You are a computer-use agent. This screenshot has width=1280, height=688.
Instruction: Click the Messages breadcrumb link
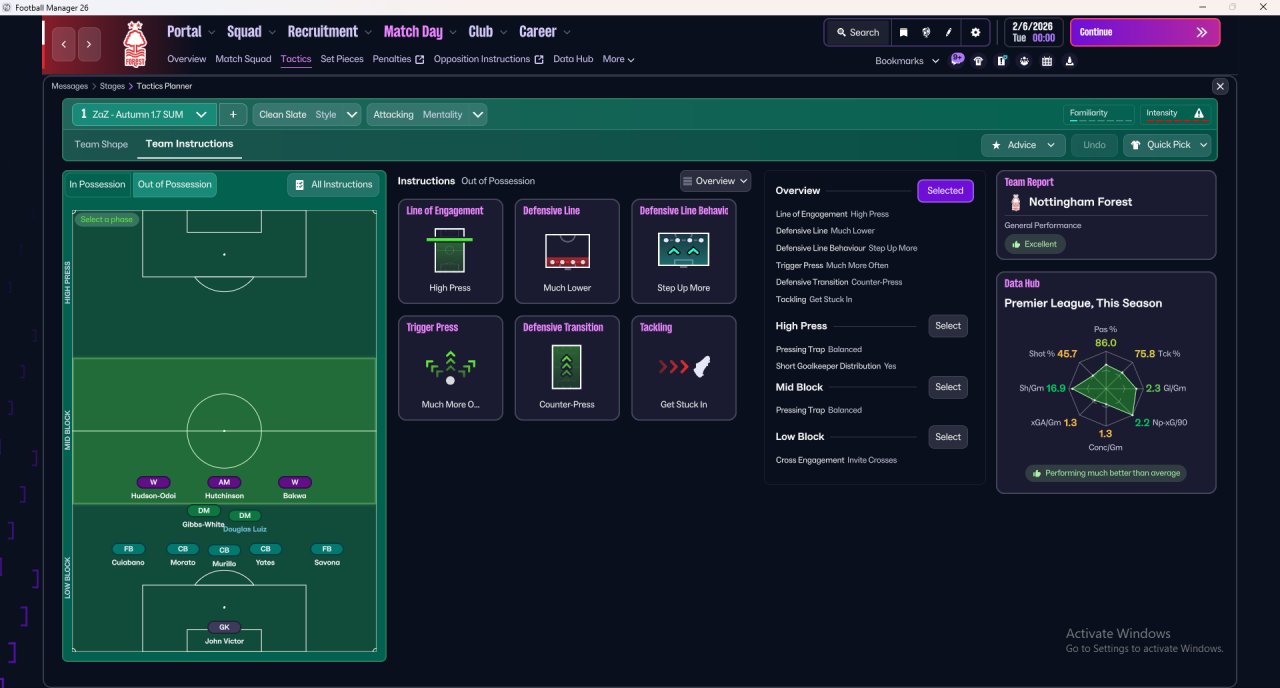70,87
